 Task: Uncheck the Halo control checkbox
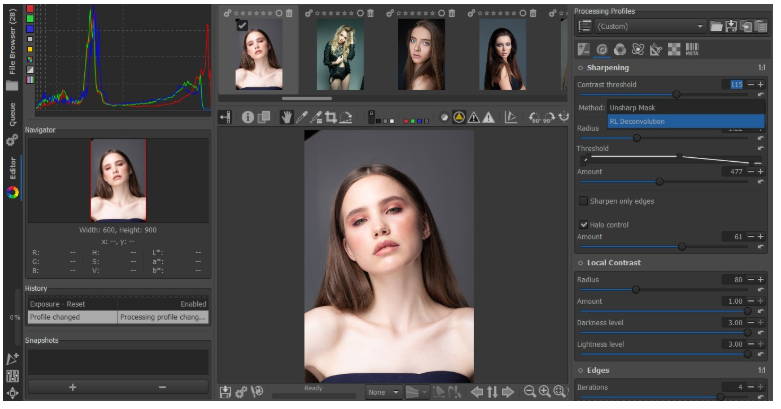pos(584,224)
